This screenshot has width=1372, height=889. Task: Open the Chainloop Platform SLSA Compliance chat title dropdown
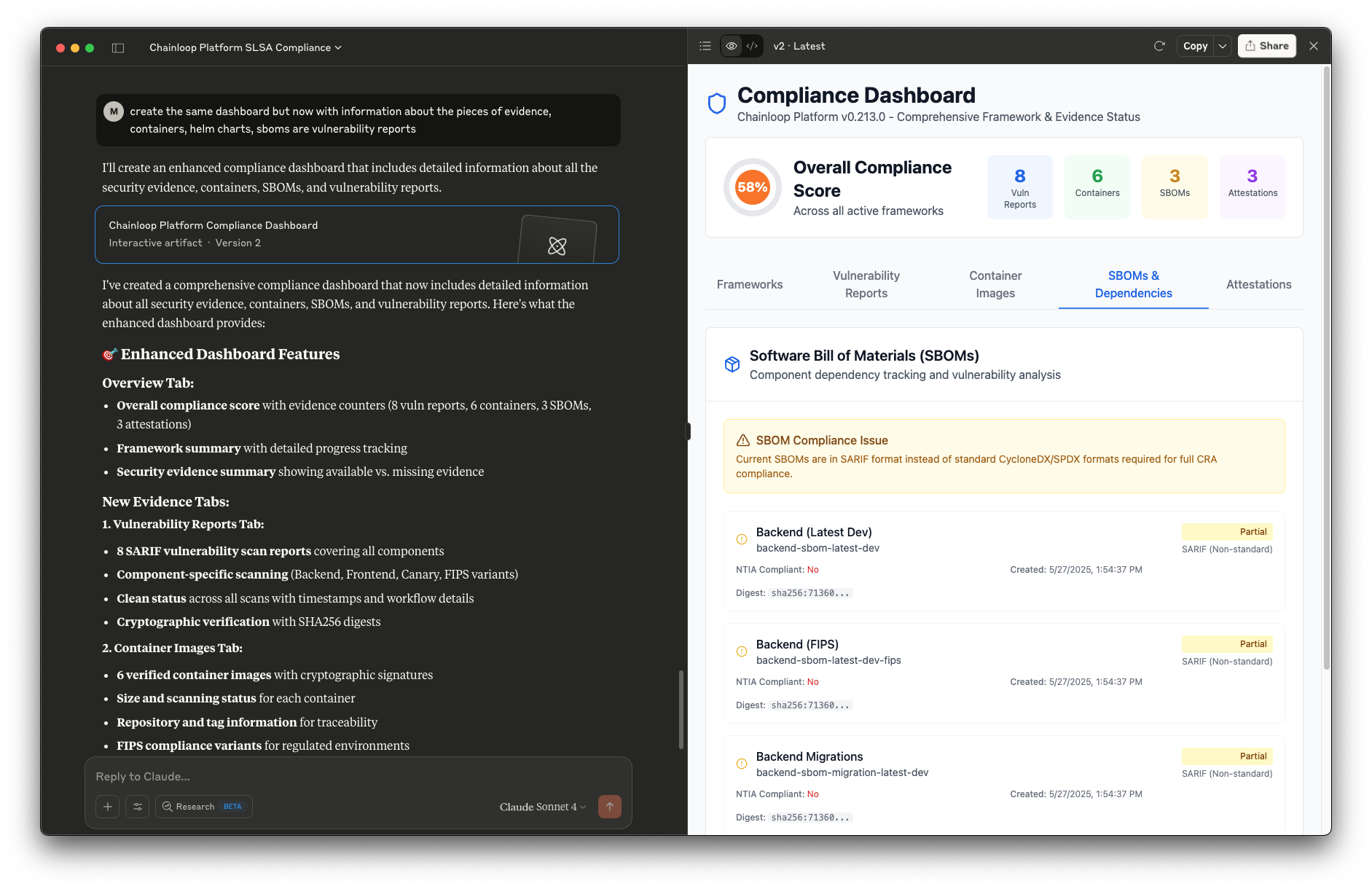pos(245,47)
